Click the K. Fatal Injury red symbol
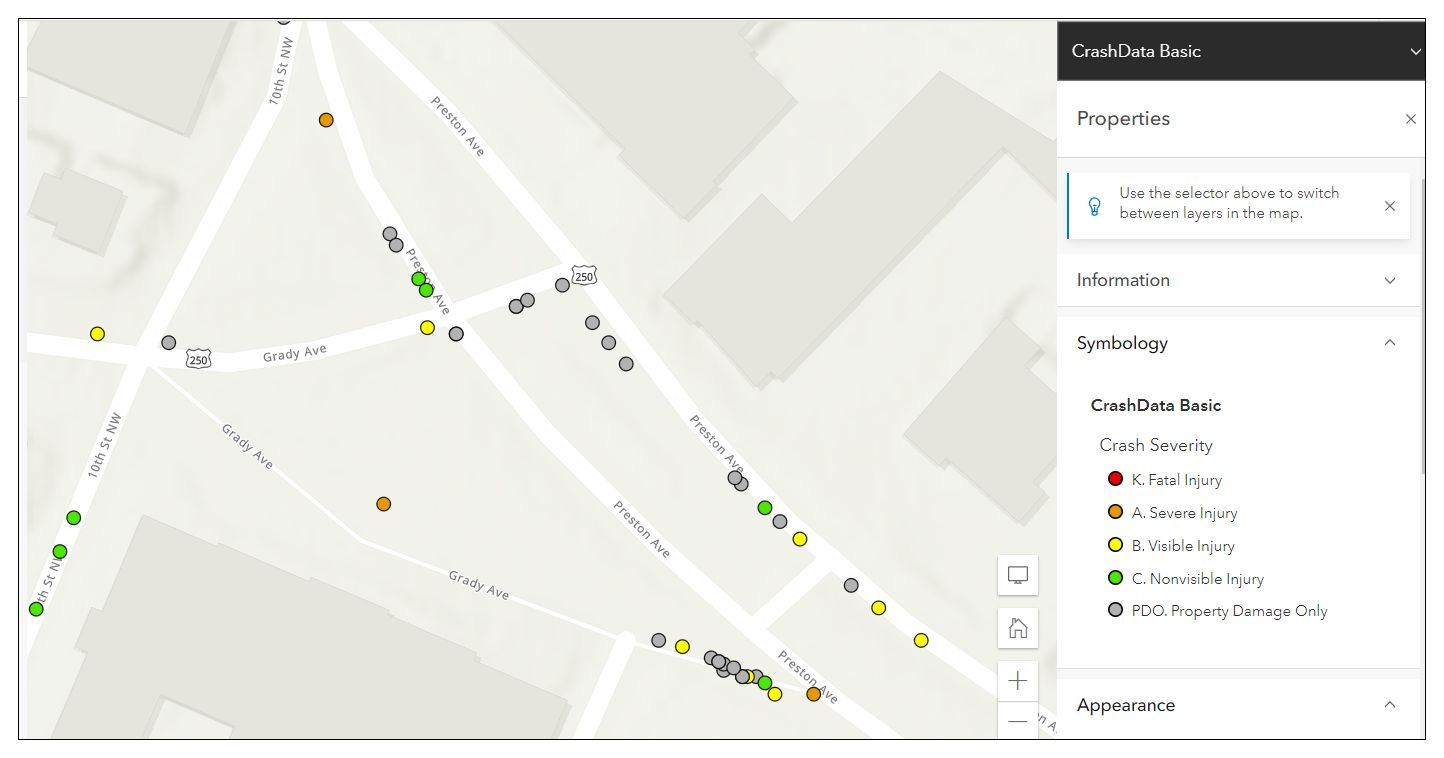This screenshot has height=758, width=1444. click(1116, 479)
